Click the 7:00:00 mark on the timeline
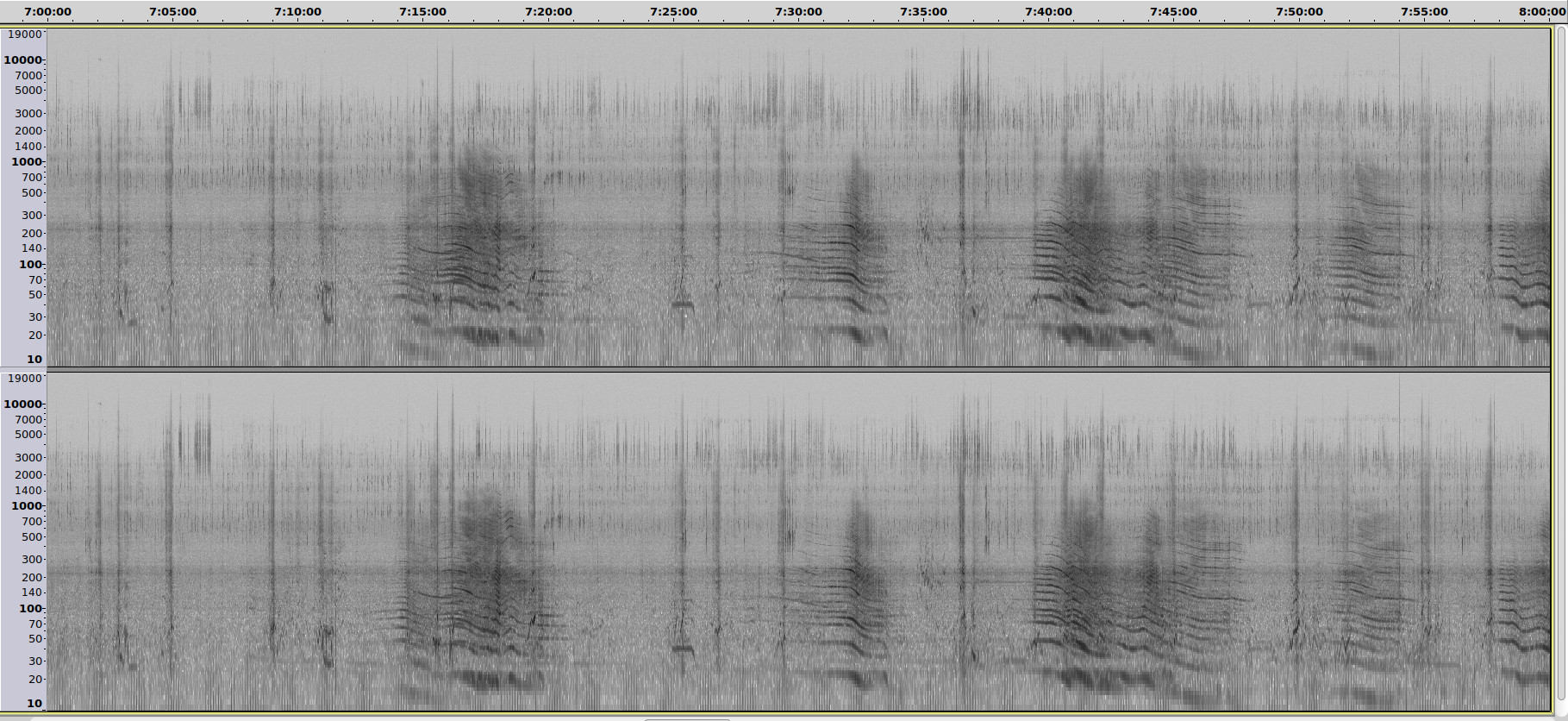The width and height of the screenshot is (1568, 721). coord(47,12)
